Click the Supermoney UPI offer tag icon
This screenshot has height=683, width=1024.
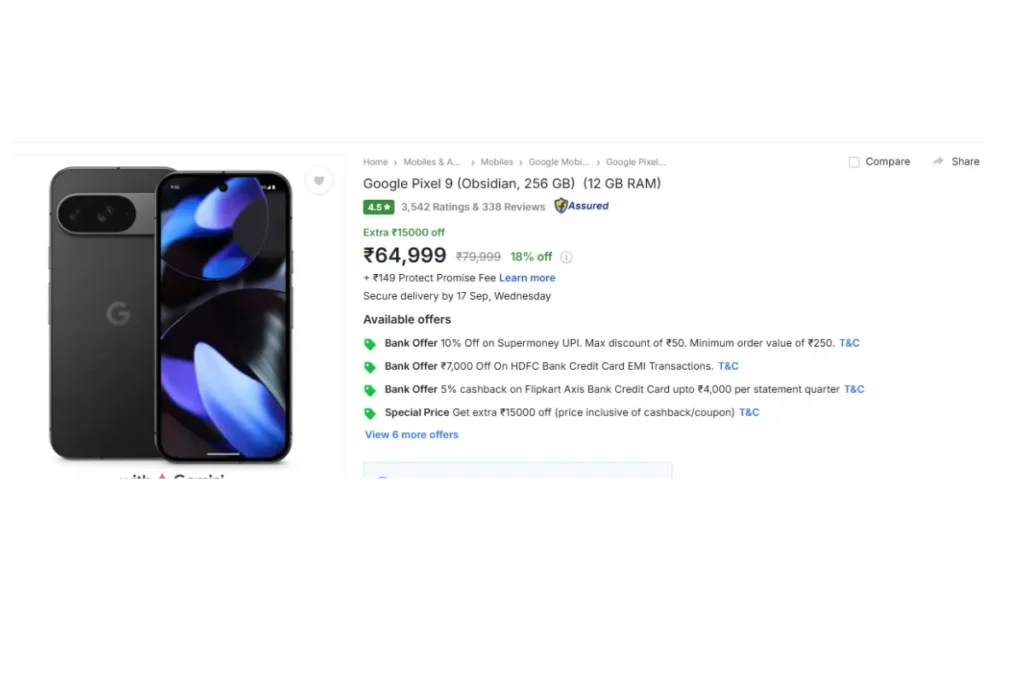370,344
